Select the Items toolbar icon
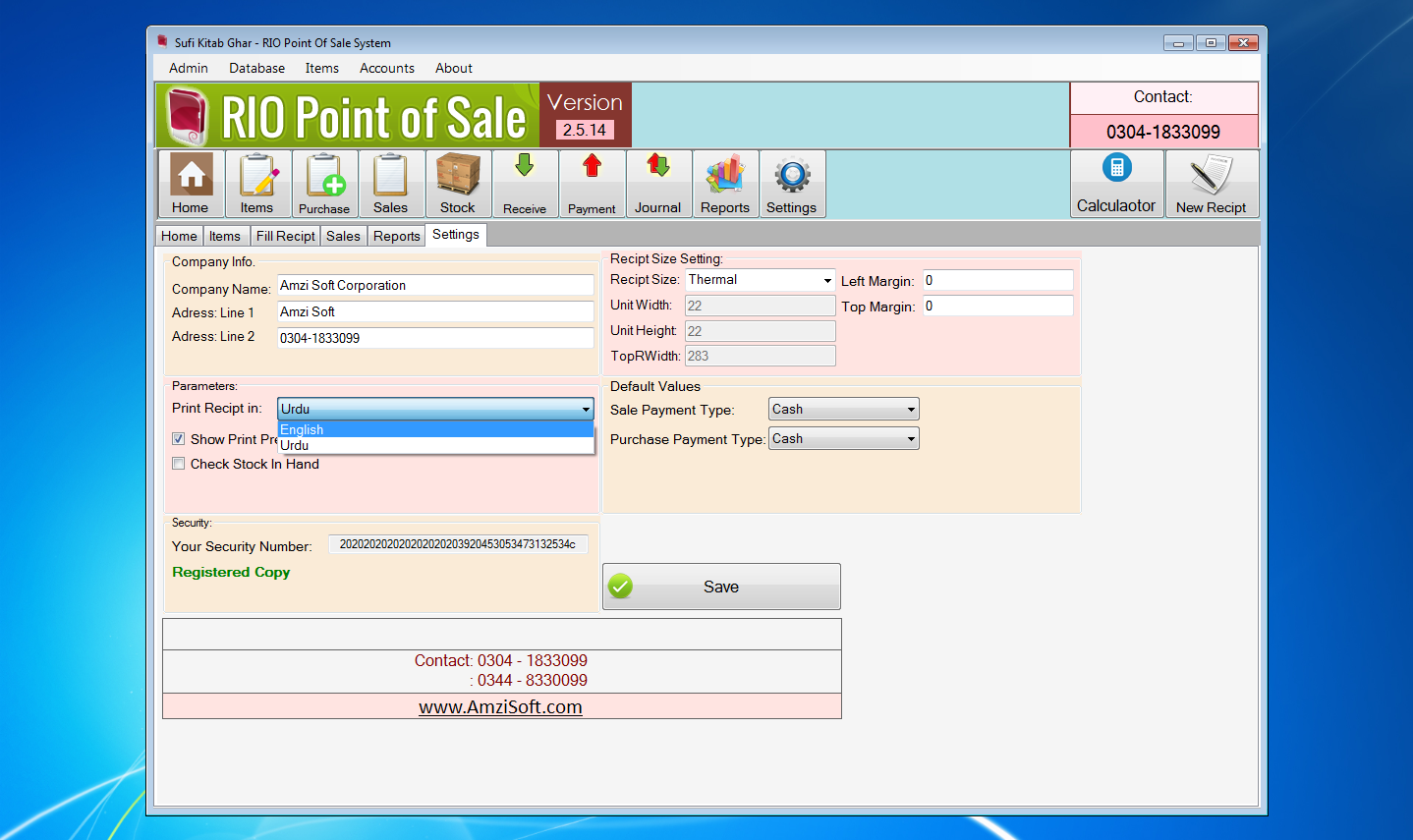The width and height of the screenshot is (1413, 840). 258,183
